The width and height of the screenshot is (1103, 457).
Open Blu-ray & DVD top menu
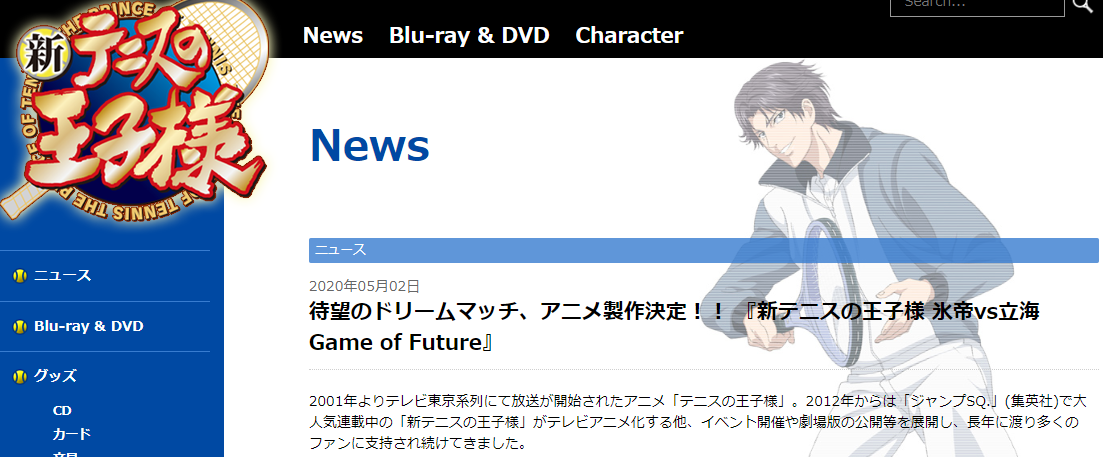point(469,35)
